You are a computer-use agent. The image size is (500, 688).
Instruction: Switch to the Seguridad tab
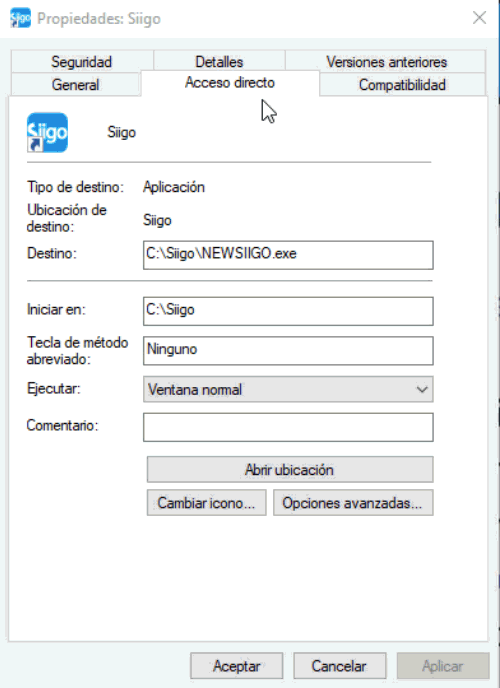pos(82,61)
